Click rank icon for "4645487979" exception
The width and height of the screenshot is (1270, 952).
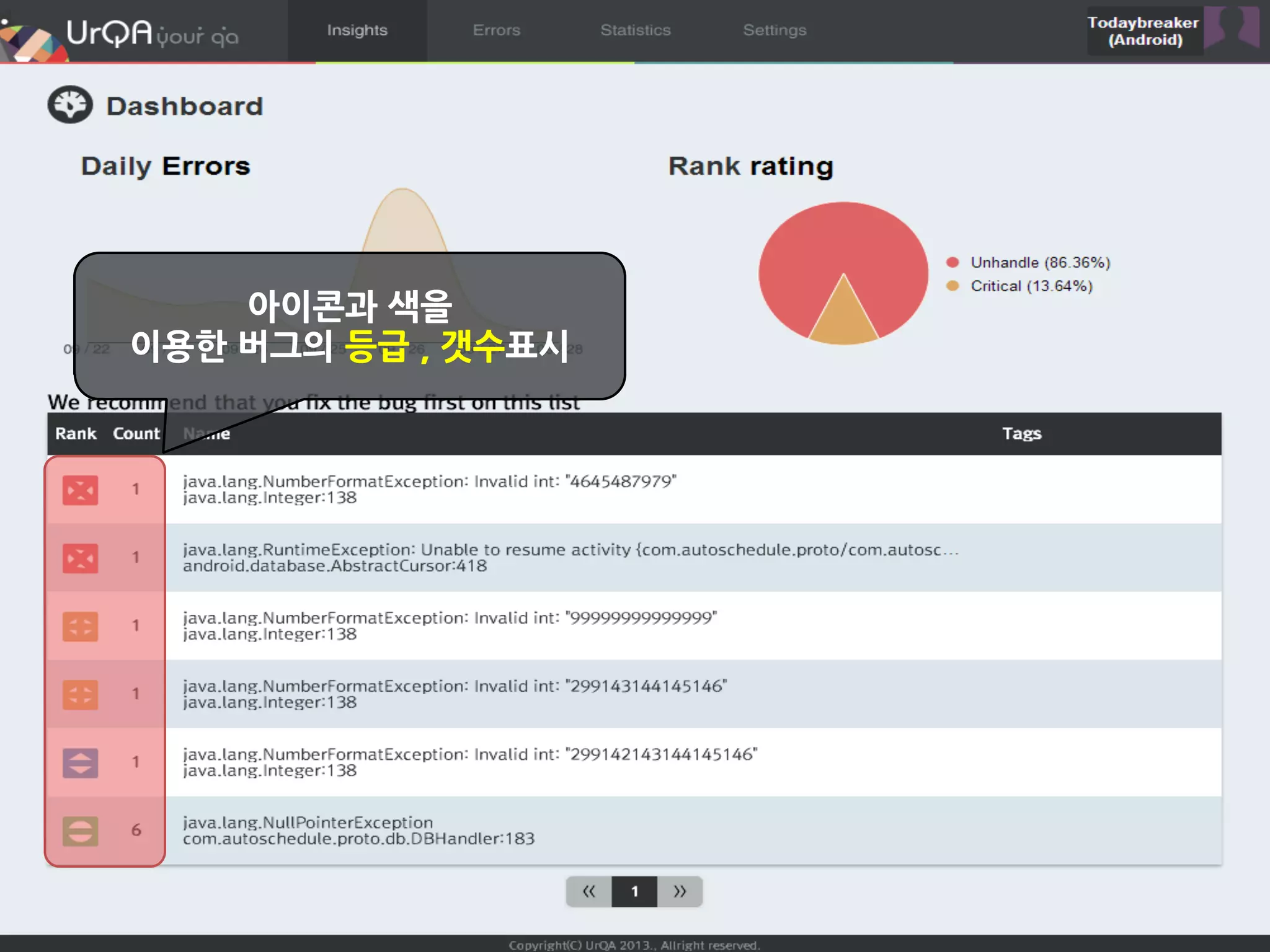(x=80, y=490)
